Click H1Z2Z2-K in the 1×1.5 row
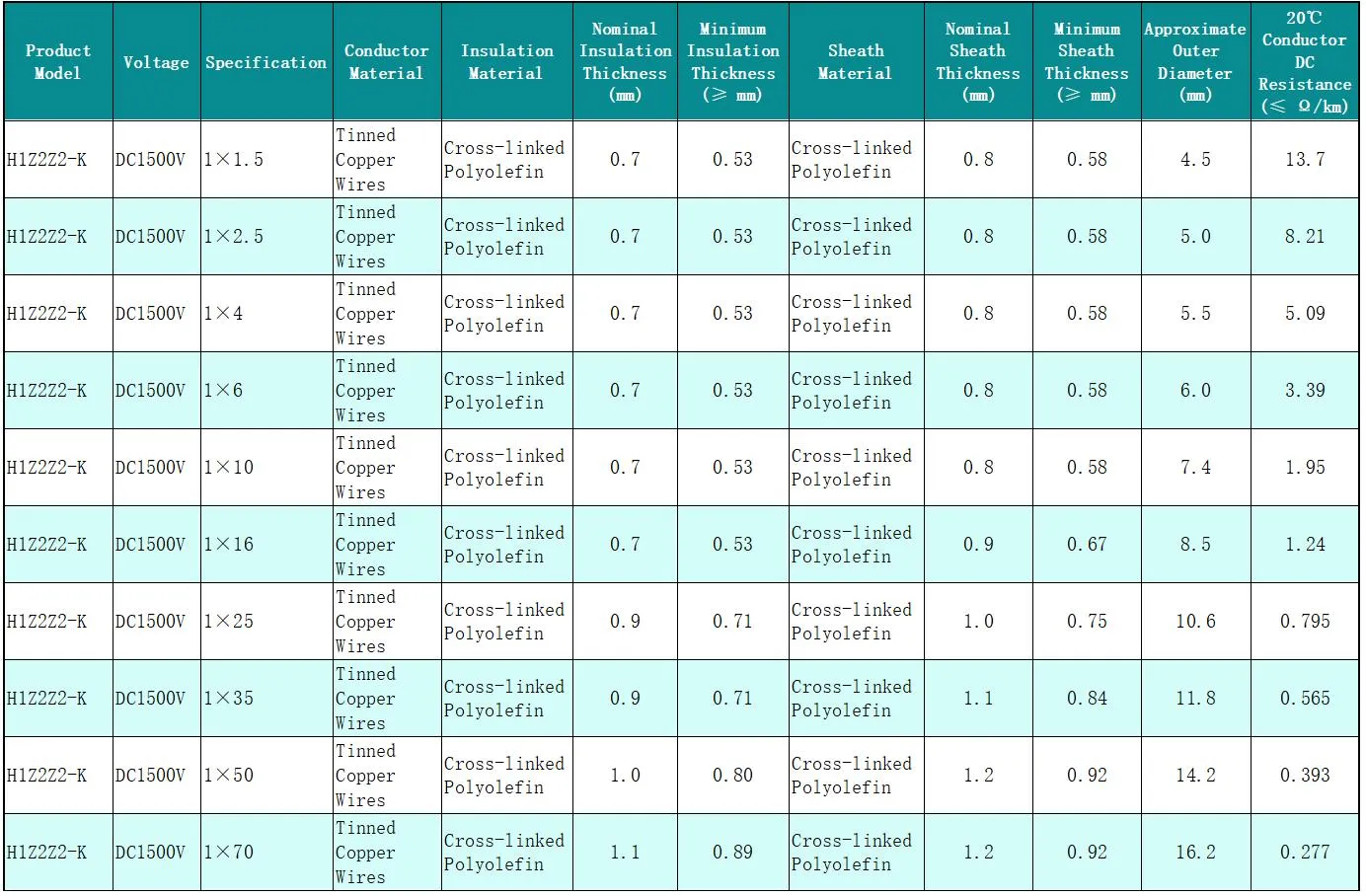 point(46,159)
